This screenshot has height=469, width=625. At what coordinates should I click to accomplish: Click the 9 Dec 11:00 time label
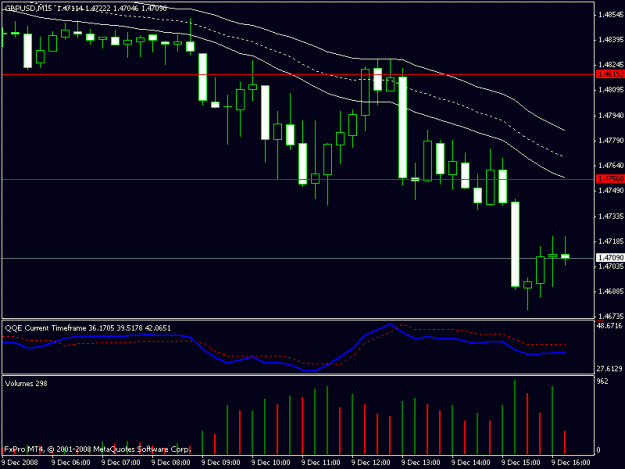point(321,462)
